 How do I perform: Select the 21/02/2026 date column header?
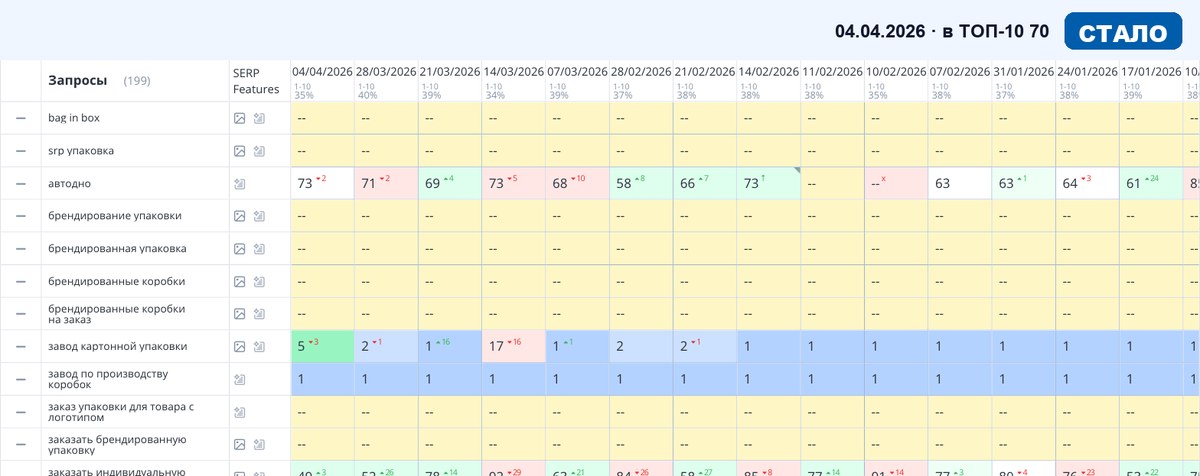tap(705, 72)
